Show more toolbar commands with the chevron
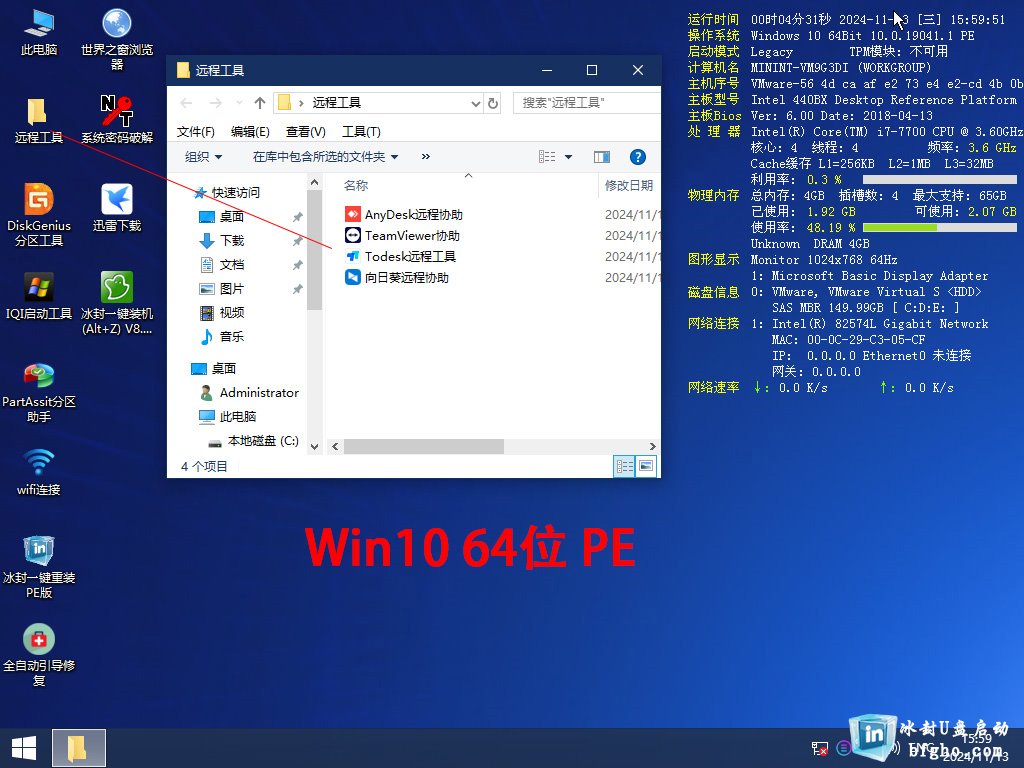This screenshot has height=768, width=1024. coord(426,157)
